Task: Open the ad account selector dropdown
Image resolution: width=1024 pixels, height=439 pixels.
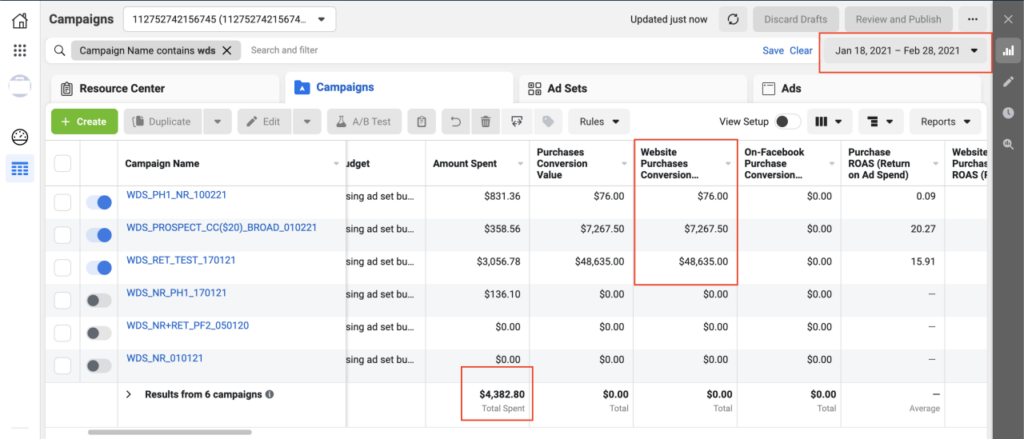Action: (x=229, y=20)
